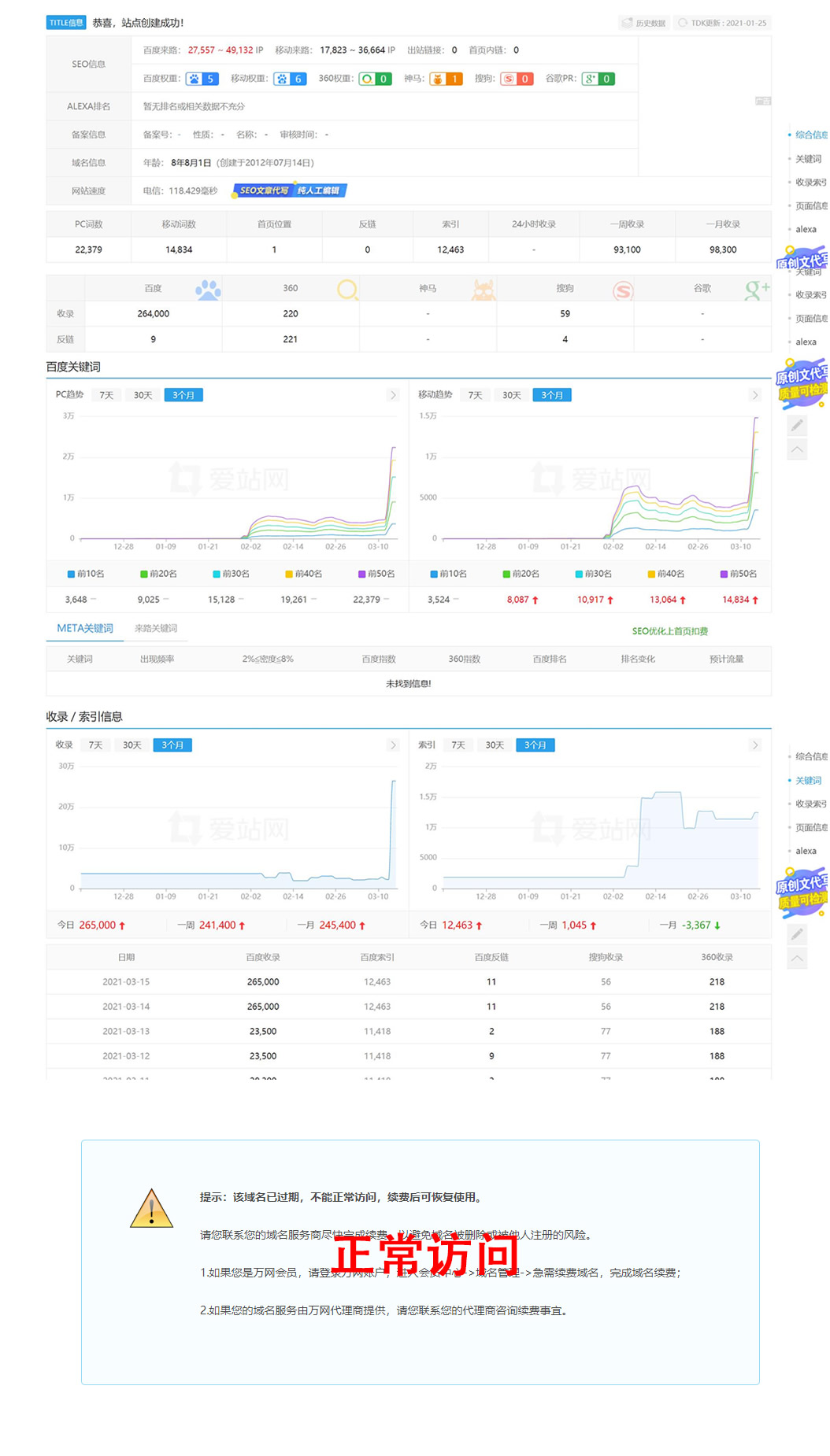Screen dimensions: 830x1456
Task: Open 历史数据 history data
Action: pos(643,23)
